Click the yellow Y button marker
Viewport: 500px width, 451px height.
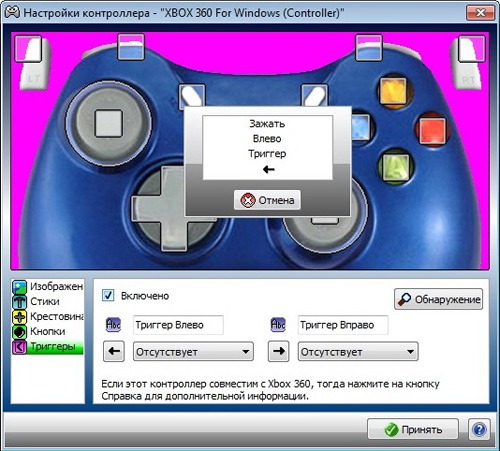(x=394, y=91)
